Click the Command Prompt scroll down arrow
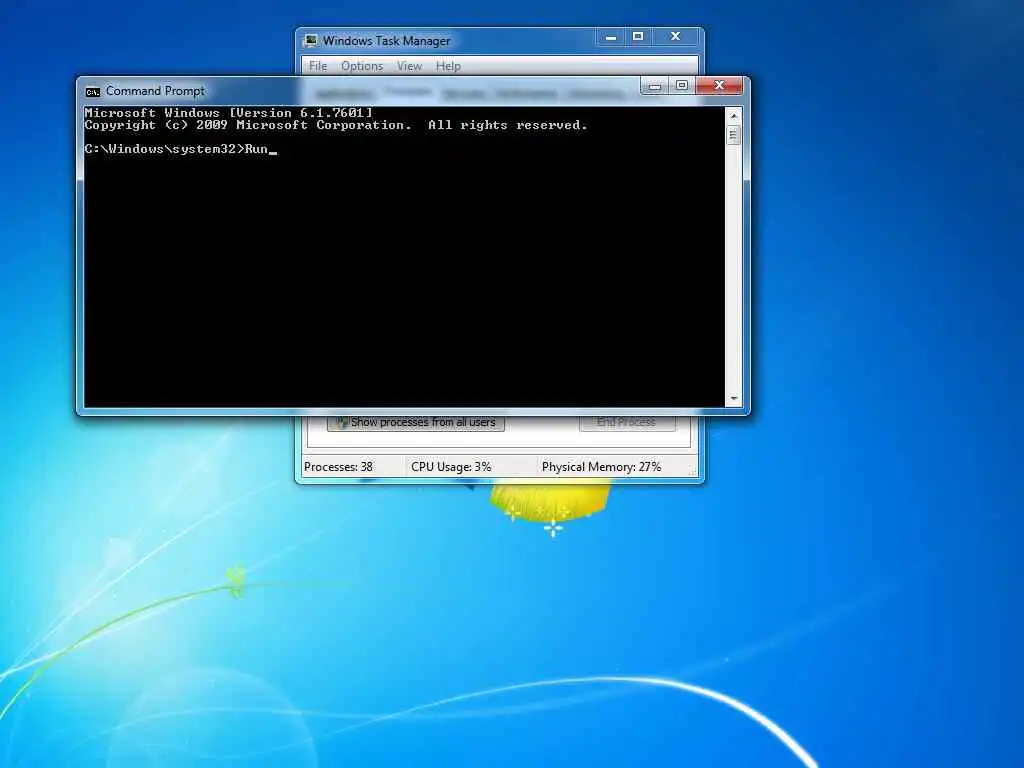The image size is (1024, 768). pos(733,398)
